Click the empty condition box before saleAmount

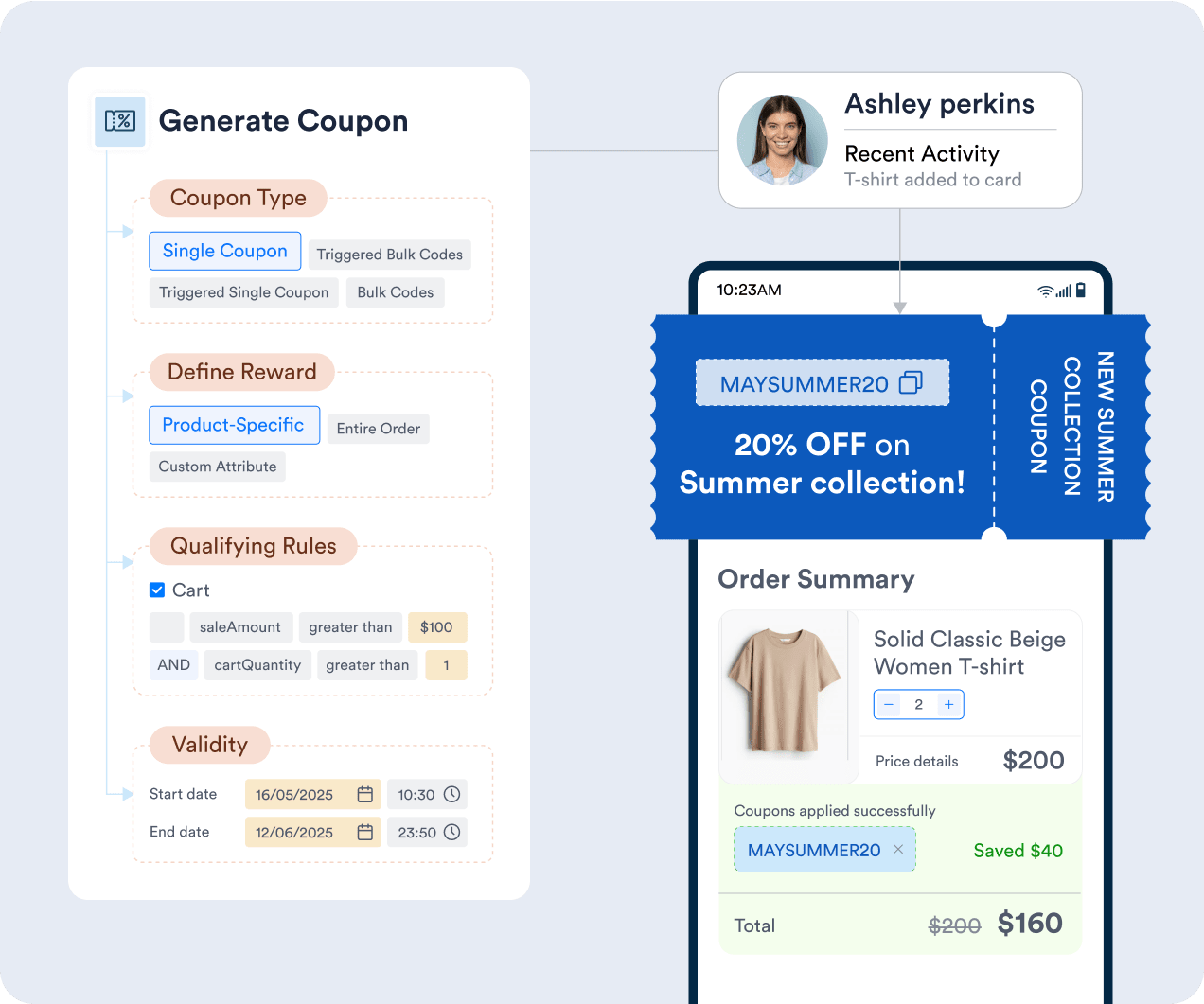tap(167, 627)
